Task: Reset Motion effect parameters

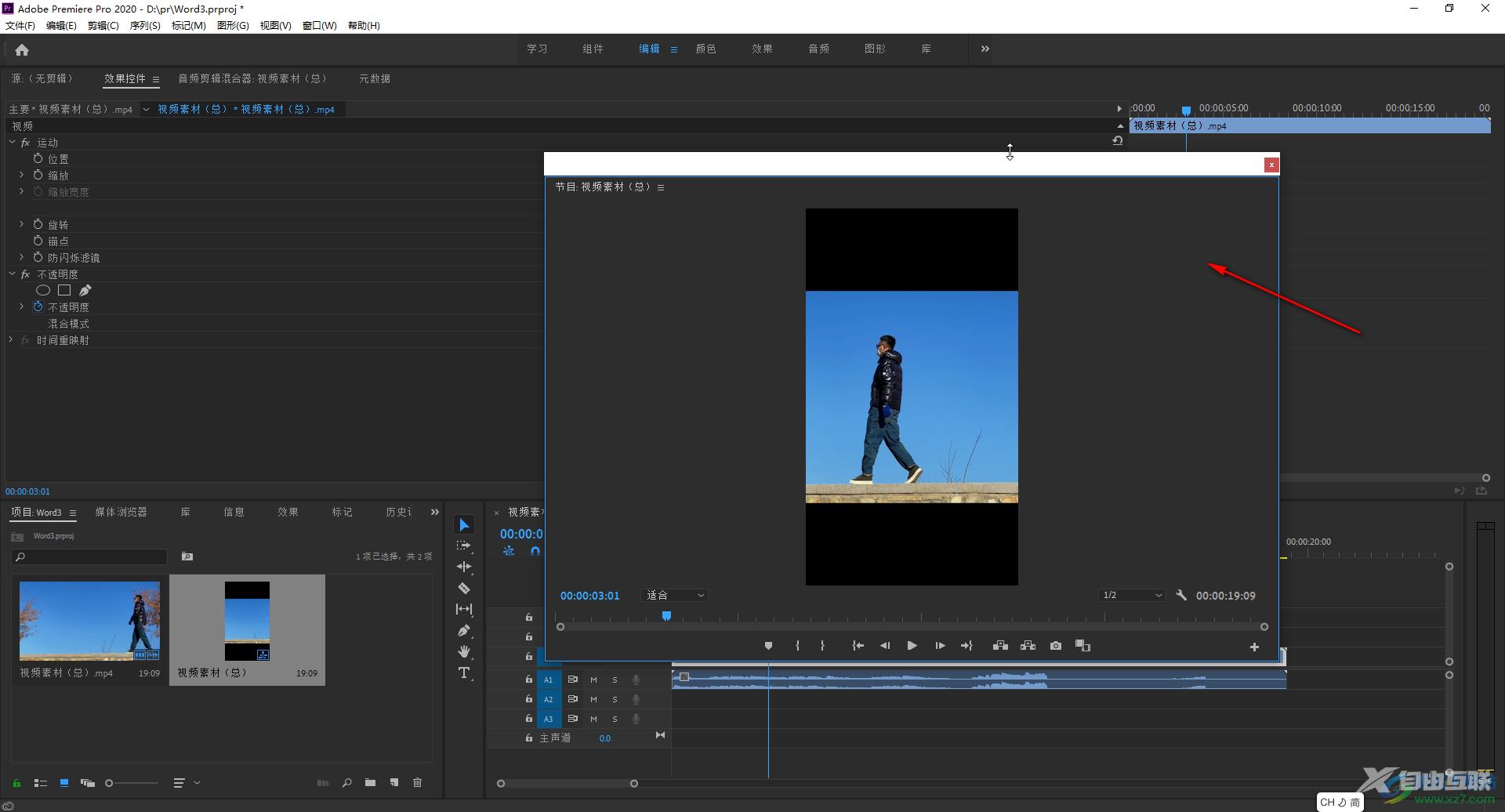Action: [x=1117, y=141]
